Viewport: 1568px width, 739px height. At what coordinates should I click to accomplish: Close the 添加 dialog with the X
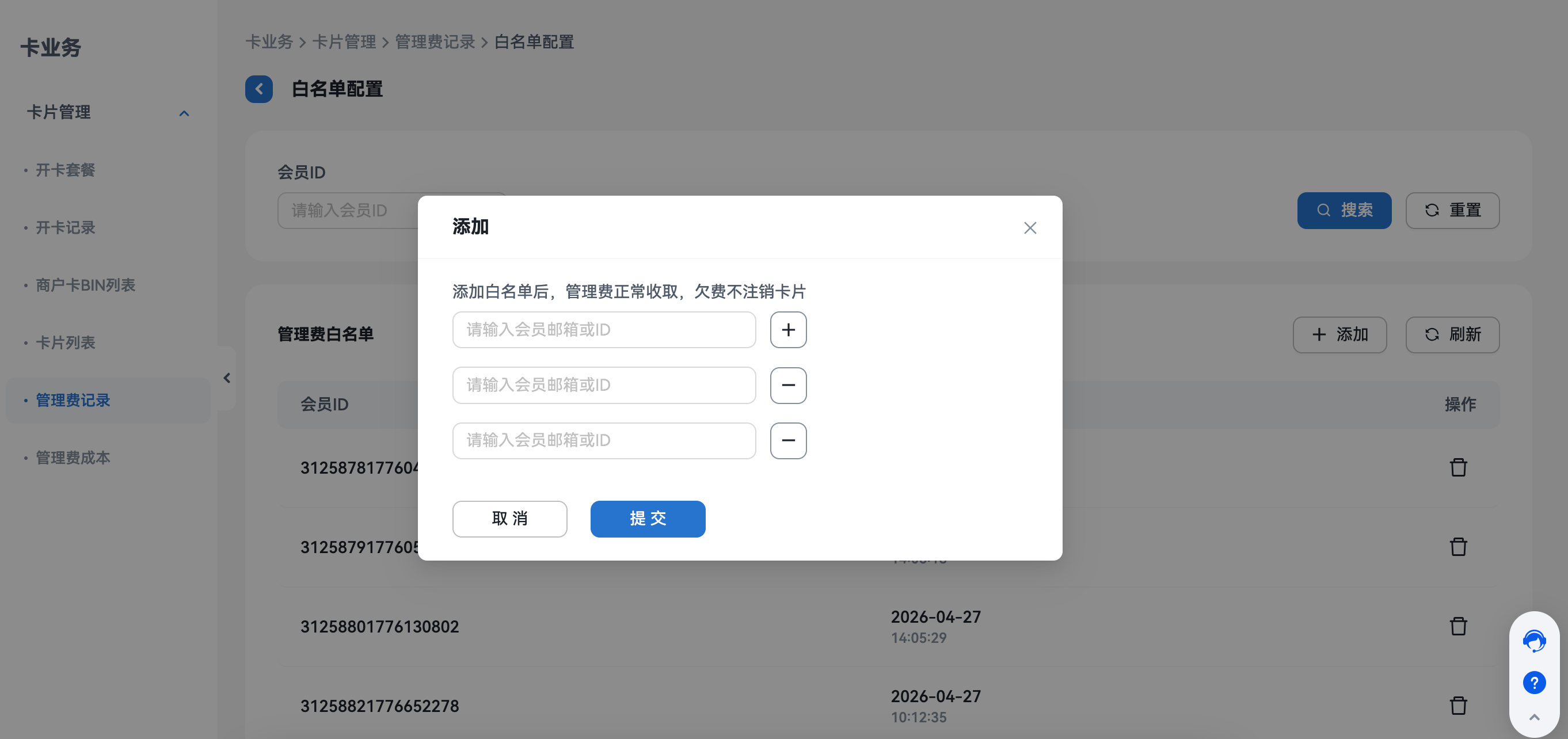click(x=1030, y=228)
